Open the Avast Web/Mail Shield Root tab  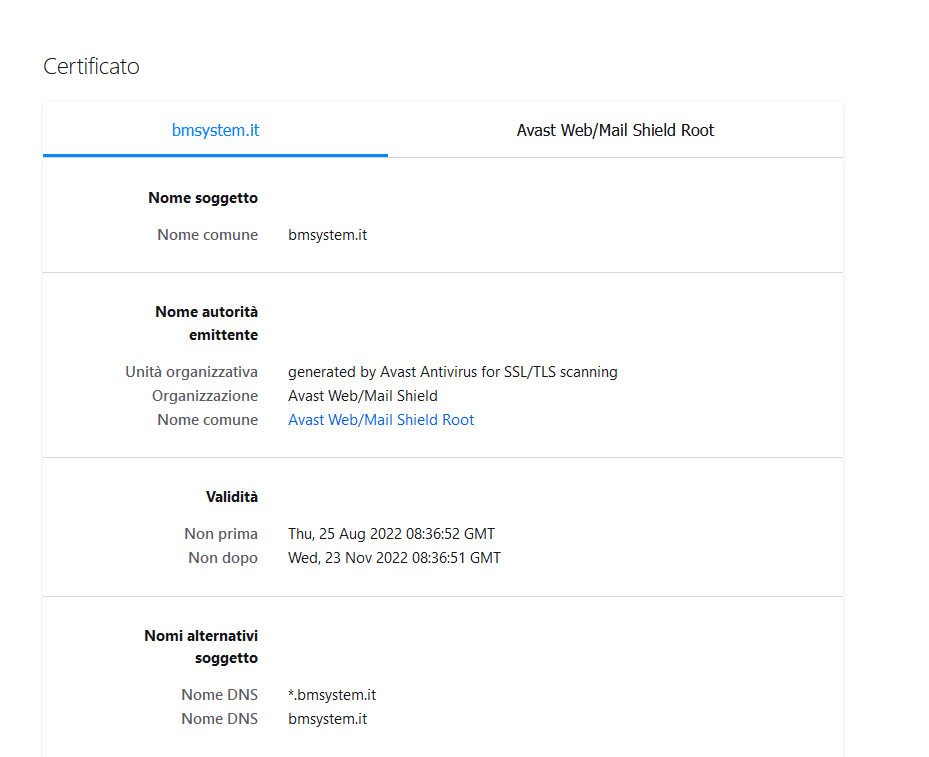(x=615, y=130)
